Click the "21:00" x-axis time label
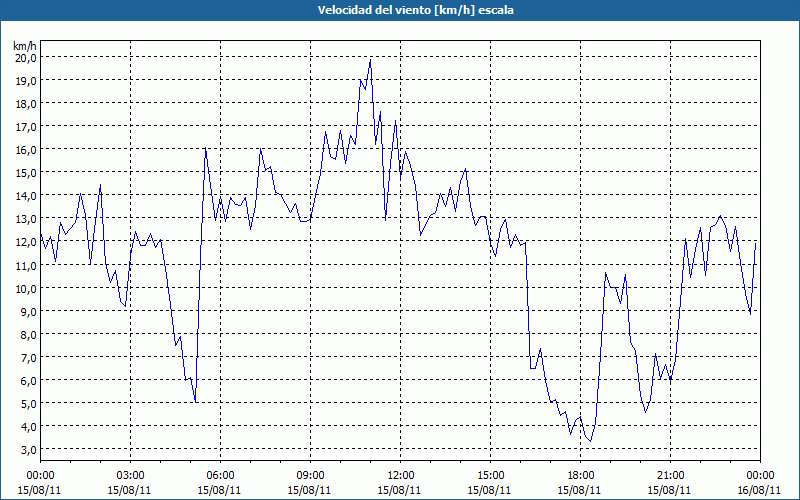 (670, 476)
